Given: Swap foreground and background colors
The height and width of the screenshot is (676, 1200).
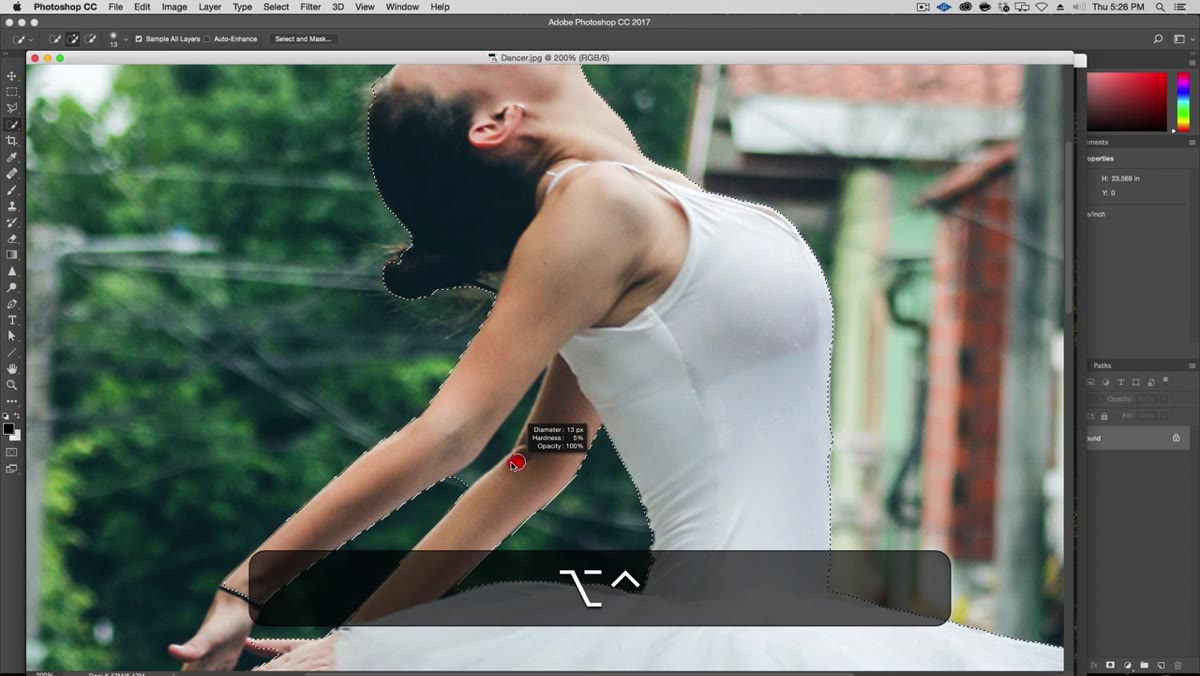Looking at the screenshot, I should coord(17,416).
